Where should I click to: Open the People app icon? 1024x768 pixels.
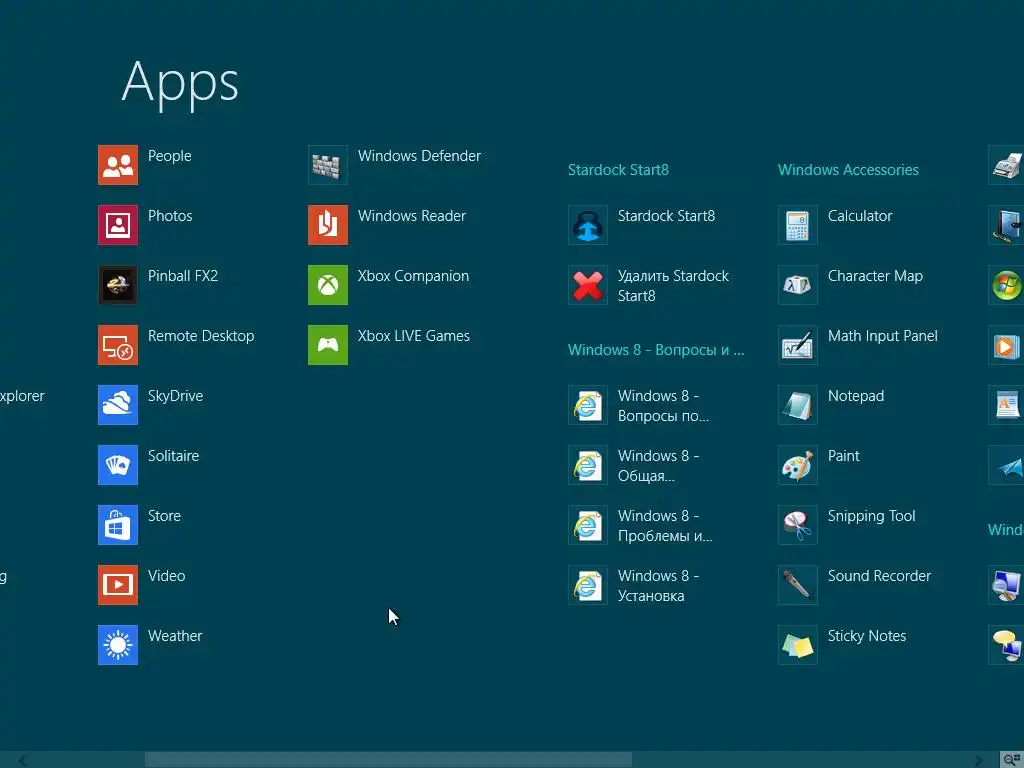tap(118, 165)
